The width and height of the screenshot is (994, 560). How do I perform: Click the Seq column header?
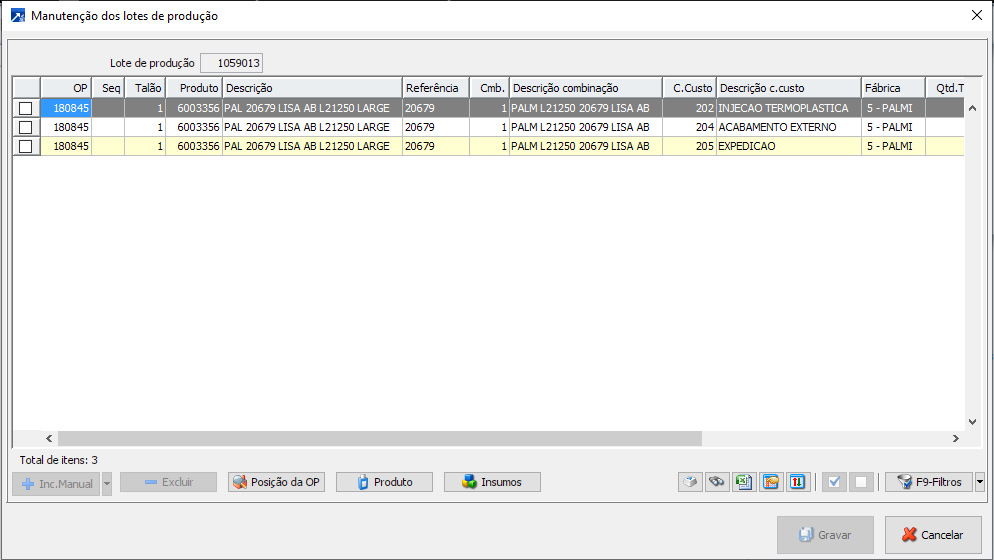click(x=108, y=88)
